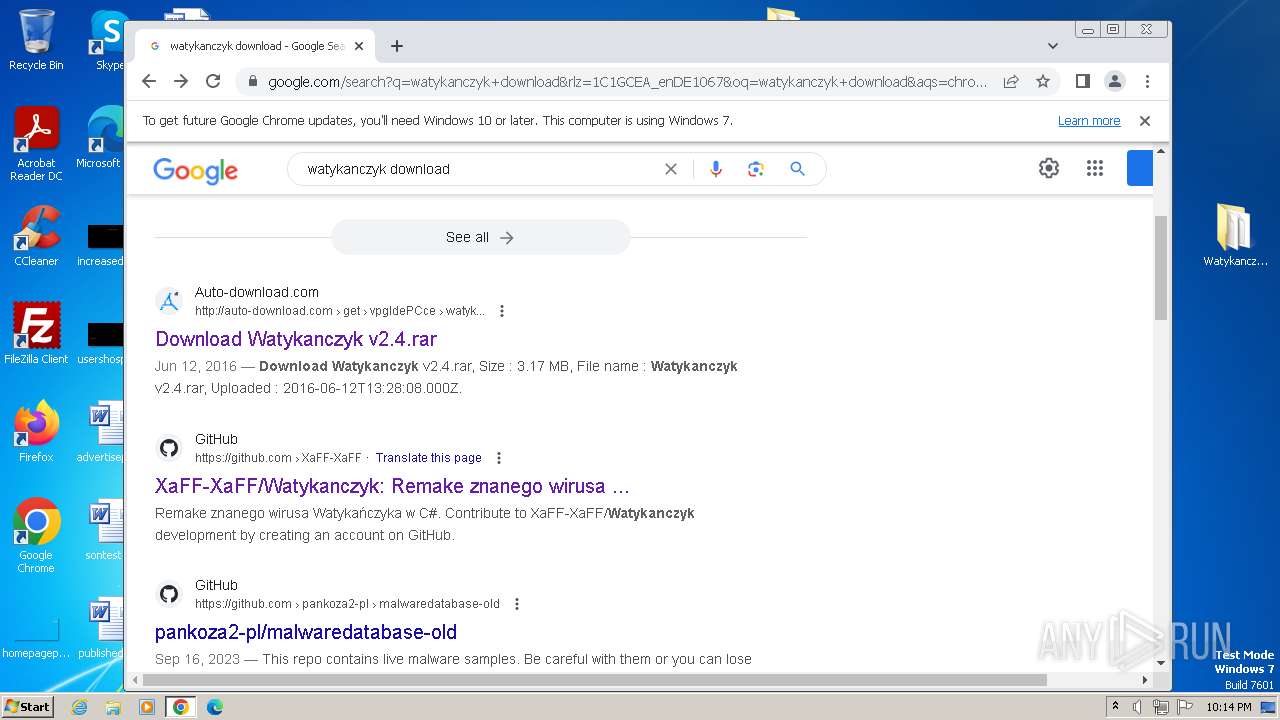
Task: Click the See all button
Action: coord(480,237)
